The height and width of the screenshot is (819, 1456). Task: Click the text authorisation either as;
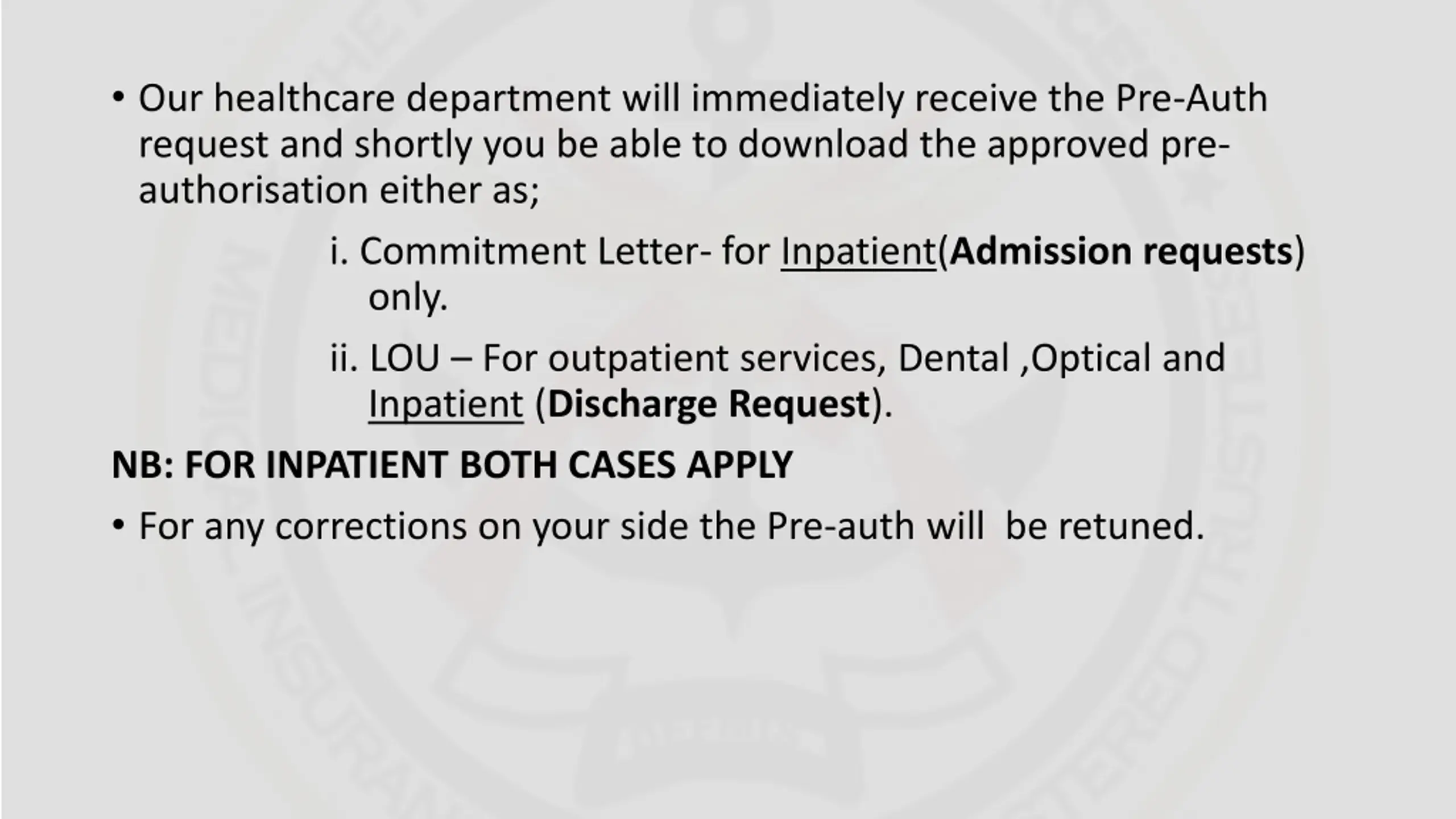(x=339, y=190)
